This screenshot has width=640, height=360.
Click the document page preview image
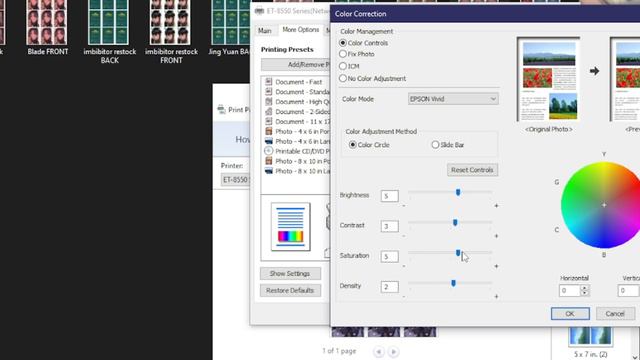[291, 227]
